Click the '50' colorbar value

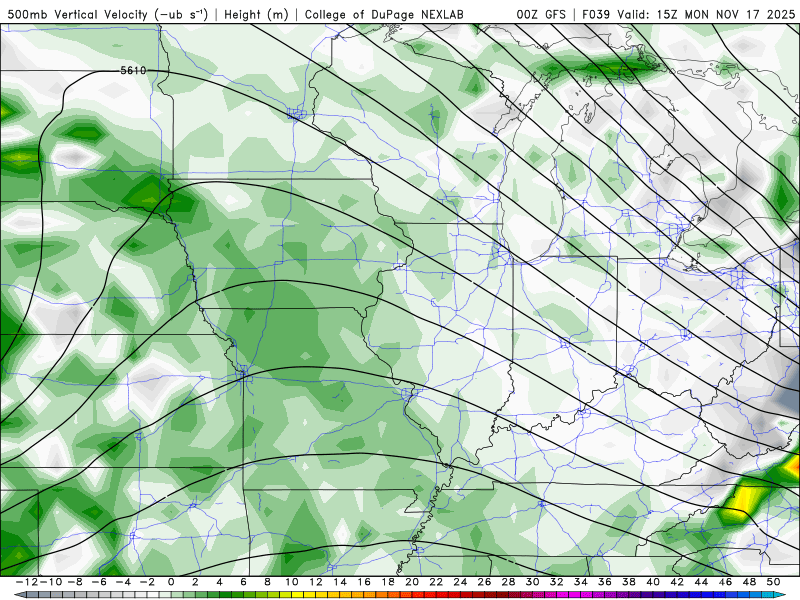tap(773, 582)
